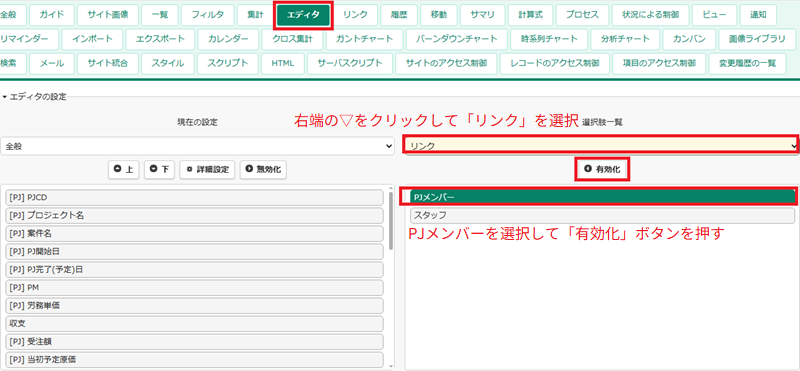Viewport: 800px width, 371px height.
Task: Switch to the 時系列チャート tab
Action: pos(549,39)
